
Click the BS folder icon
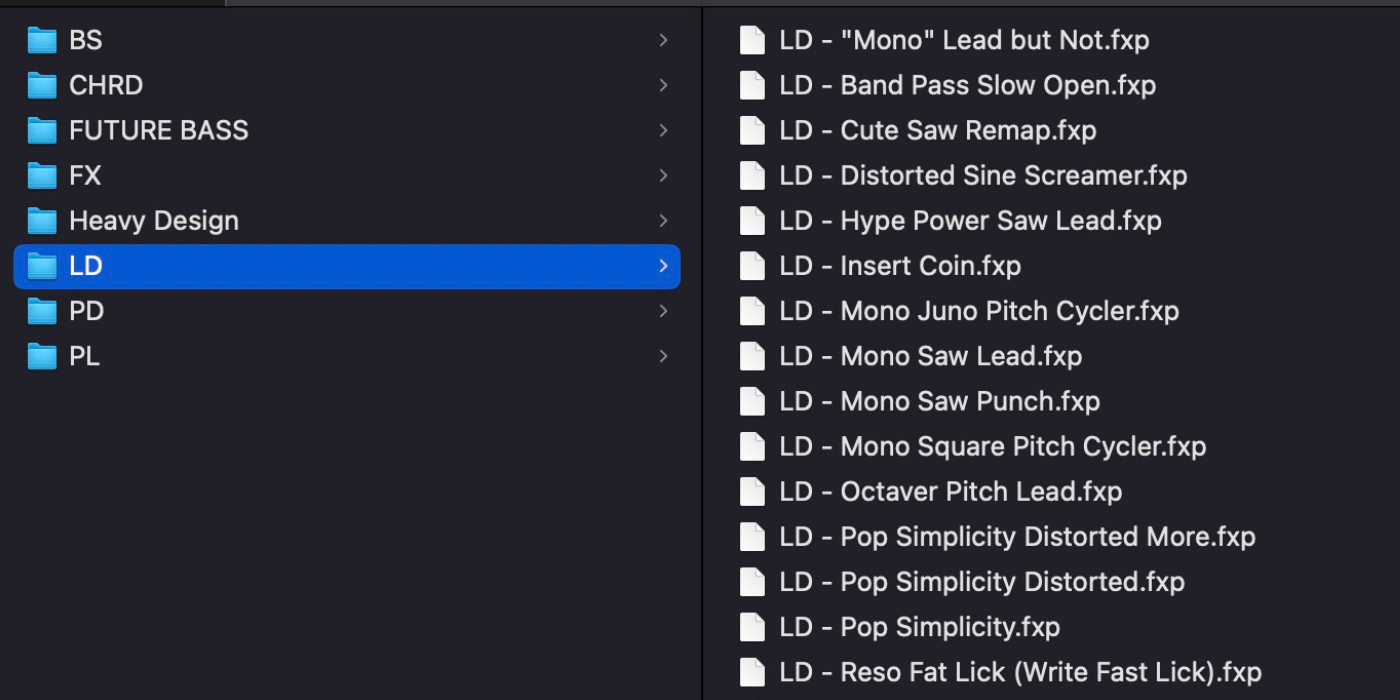tap(42, 40)
